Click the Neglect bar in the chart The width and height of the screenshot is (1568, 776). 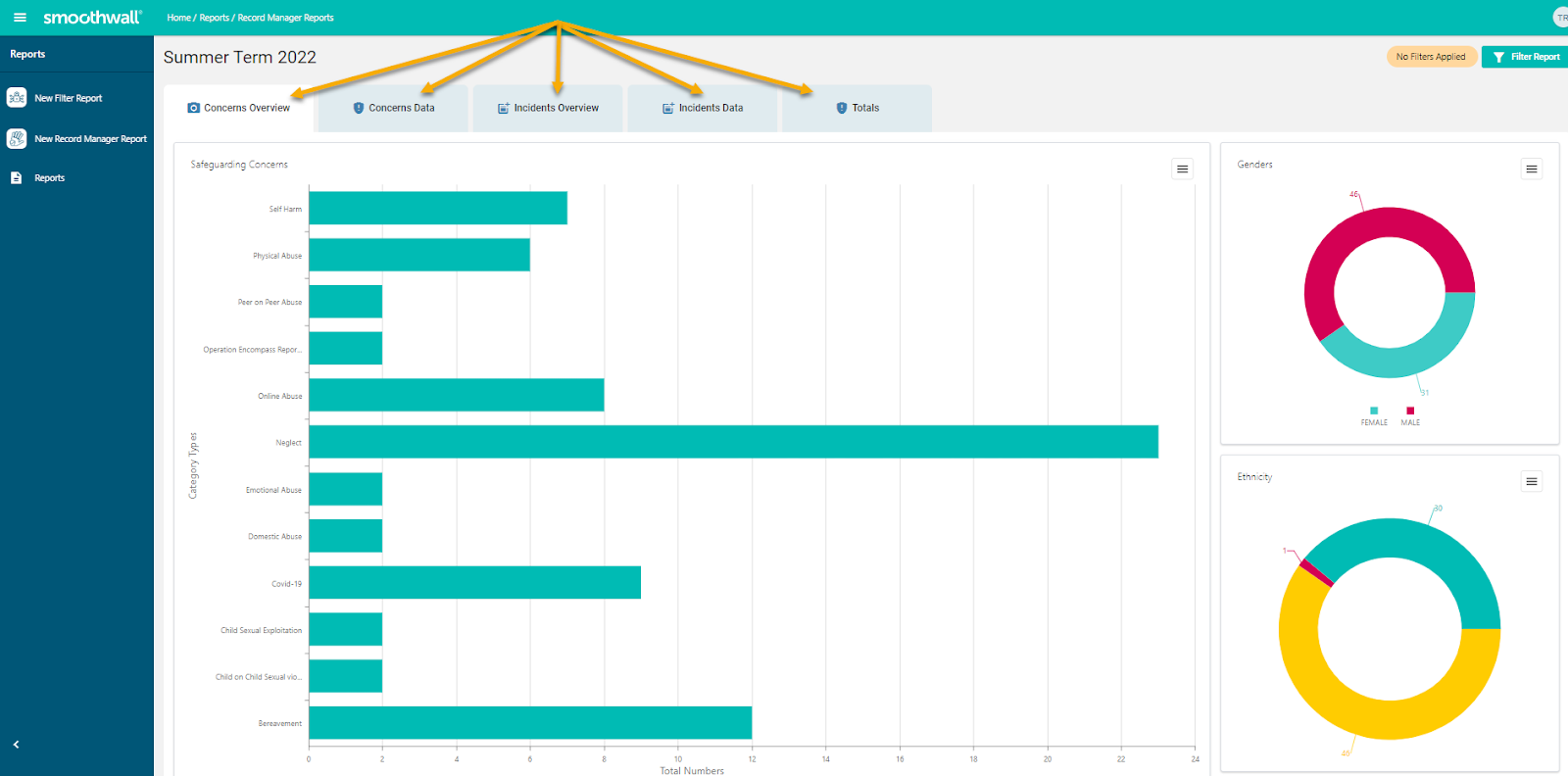733,442
